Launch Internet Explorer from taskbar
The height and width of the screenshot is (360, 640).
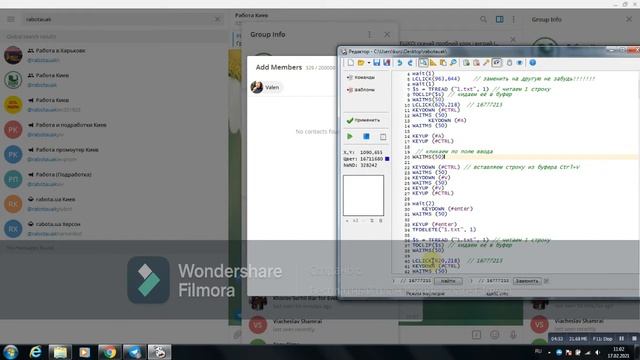(36, 352)
